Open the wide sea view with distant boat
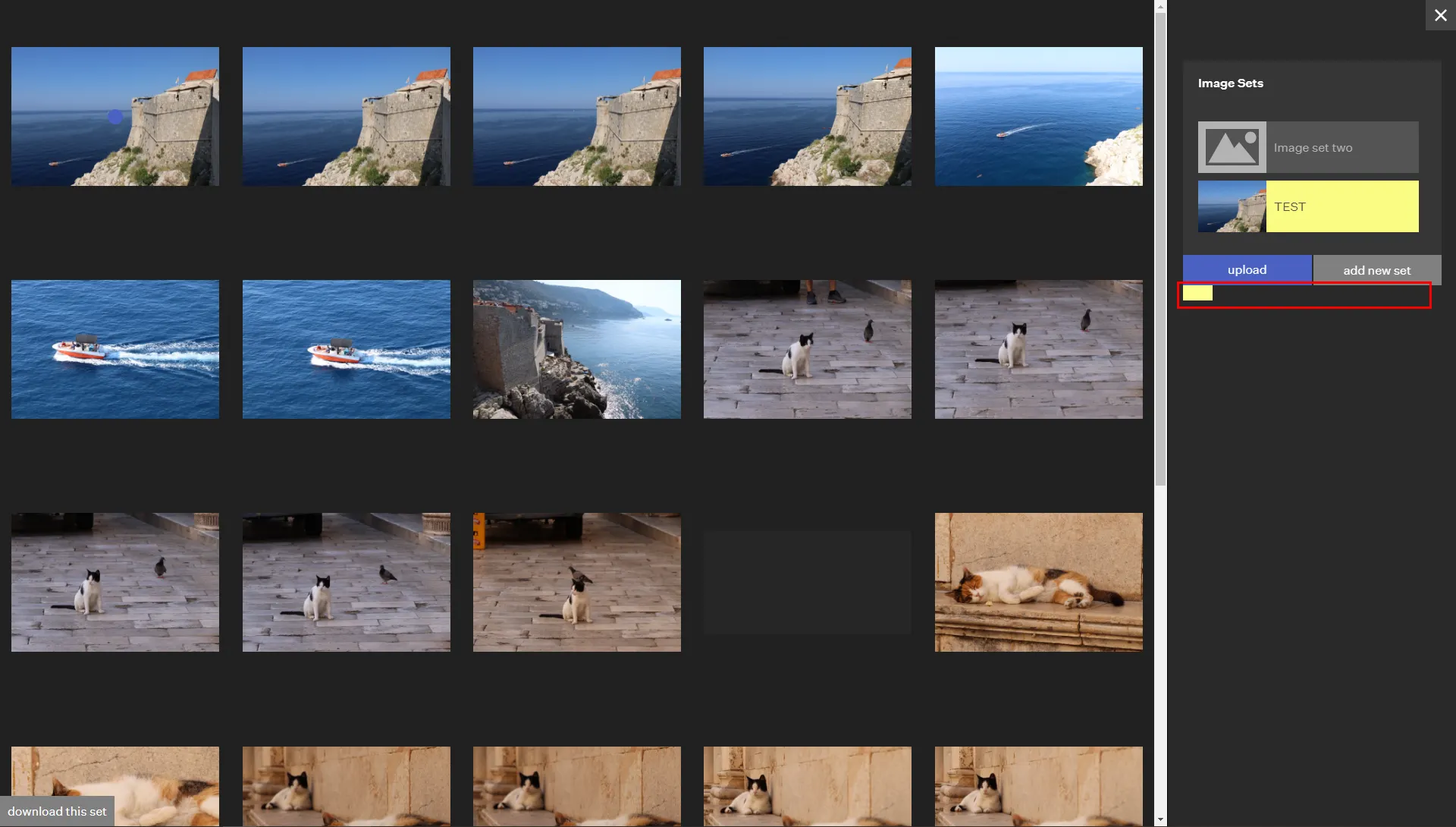Screen dimensions: 1456x827 click(x=1038, y=116)
